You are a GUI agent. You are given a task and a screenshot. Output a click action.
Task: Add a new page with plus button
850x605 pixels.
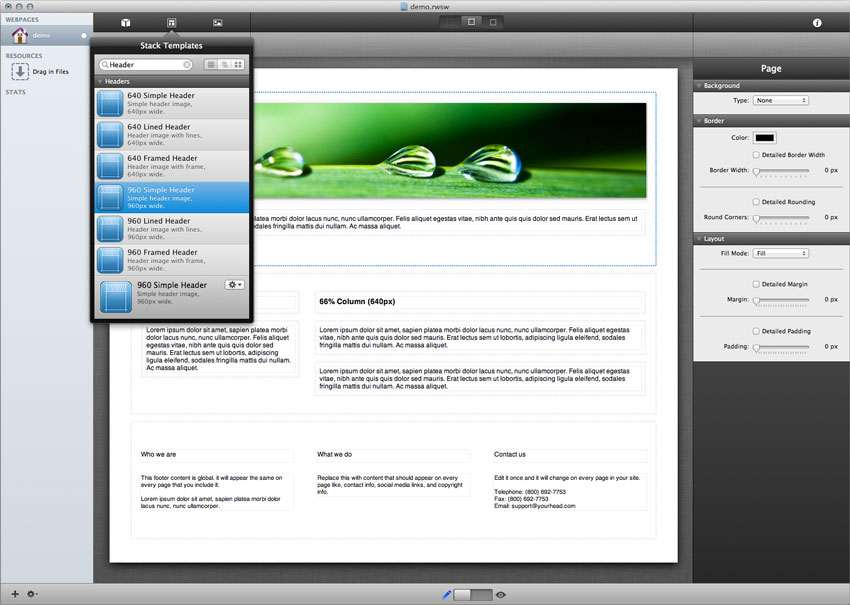pos(15,594)
